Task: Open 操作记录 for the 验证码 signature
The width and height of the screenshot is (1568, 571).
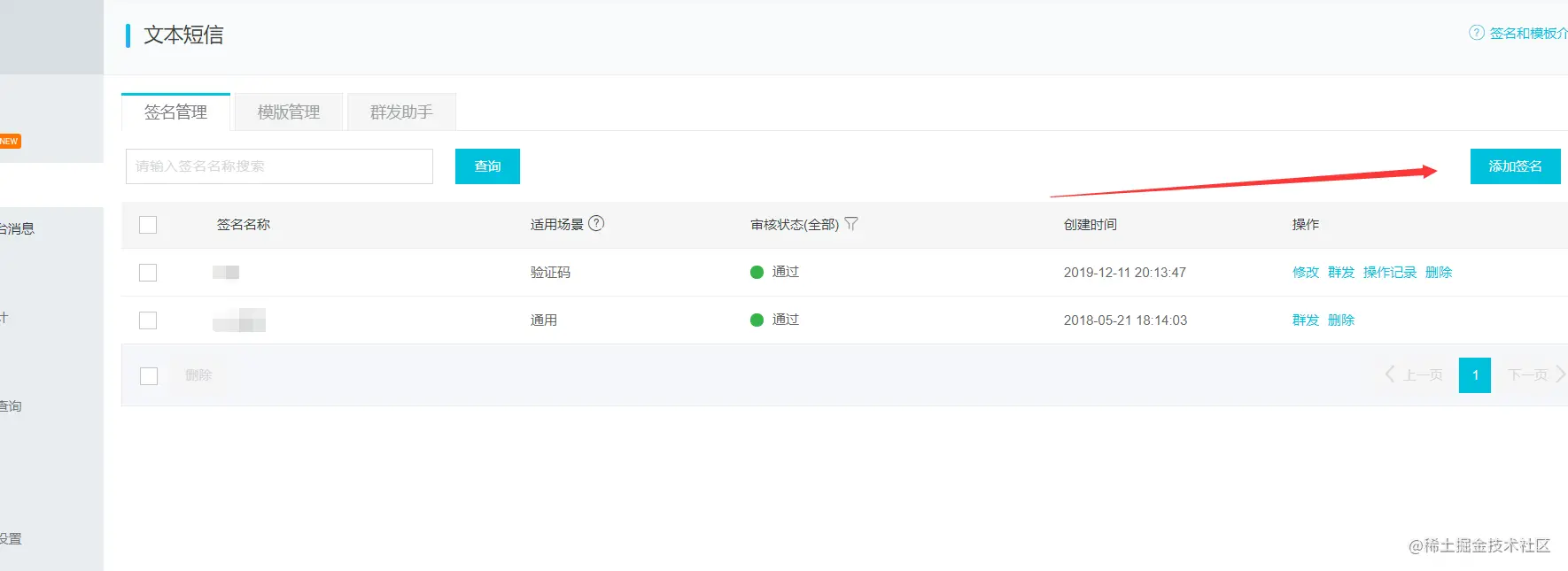Action: pos(1389,273)
